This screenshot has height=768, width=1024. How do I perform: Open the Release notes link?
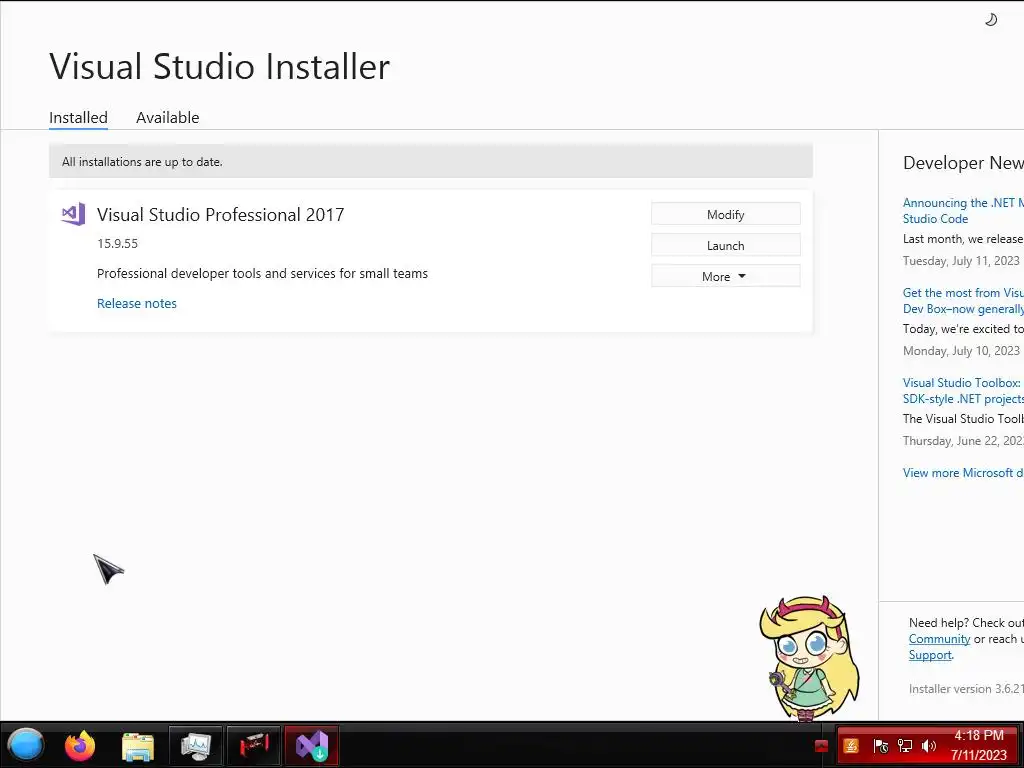click(136, 303)
